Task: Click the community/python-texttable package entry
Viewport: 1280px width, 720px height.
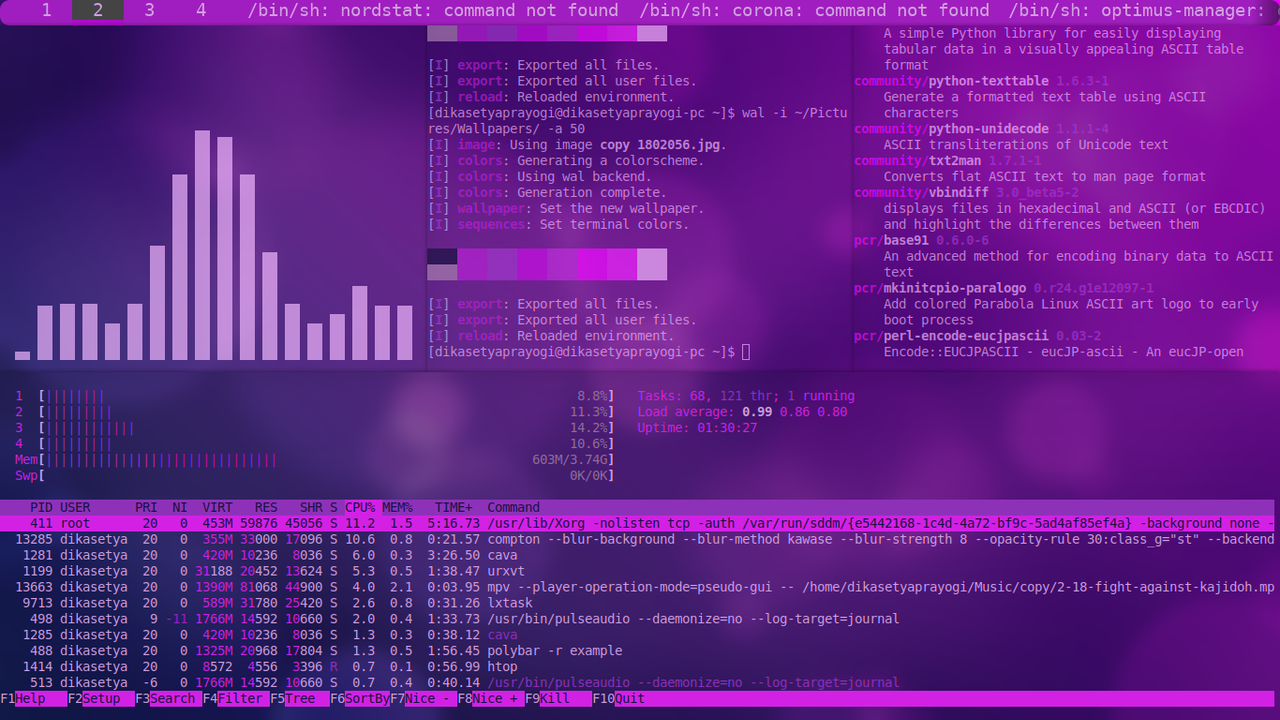Action: [x=981, y=81]
